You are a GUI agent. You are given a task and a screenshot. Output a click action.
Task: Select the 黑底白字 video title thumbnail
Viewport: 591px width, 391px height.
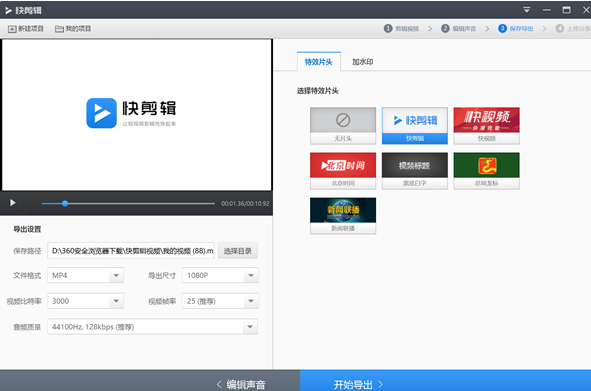[415, 171]
